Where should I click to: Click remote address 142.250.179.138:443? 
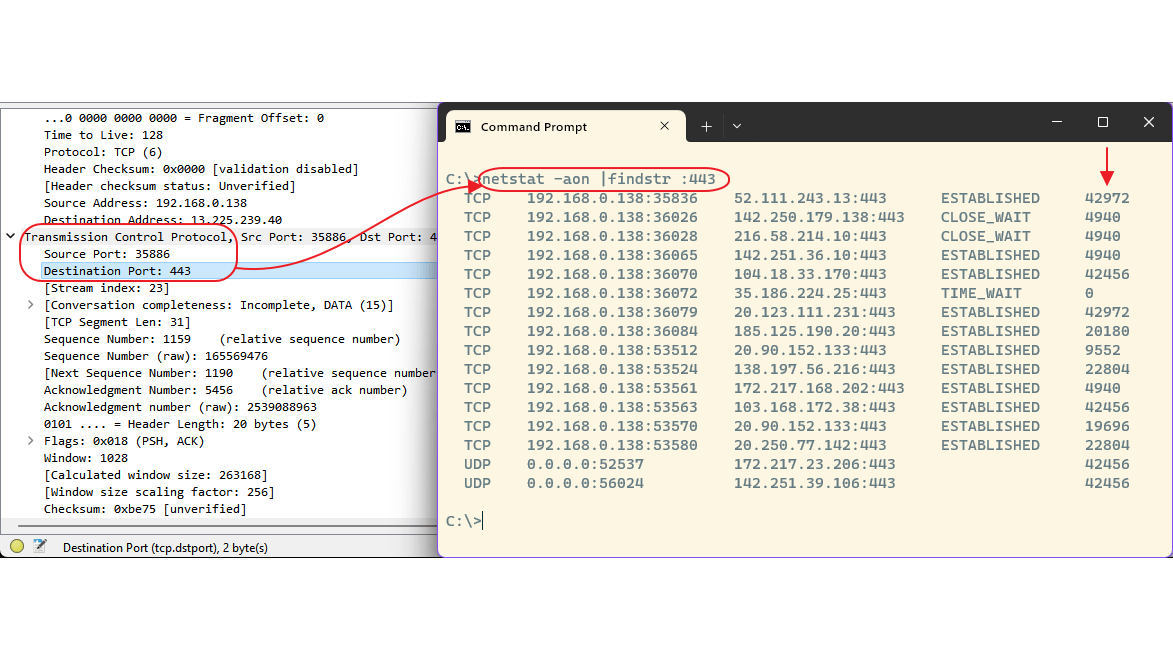[x=819, y=217]
